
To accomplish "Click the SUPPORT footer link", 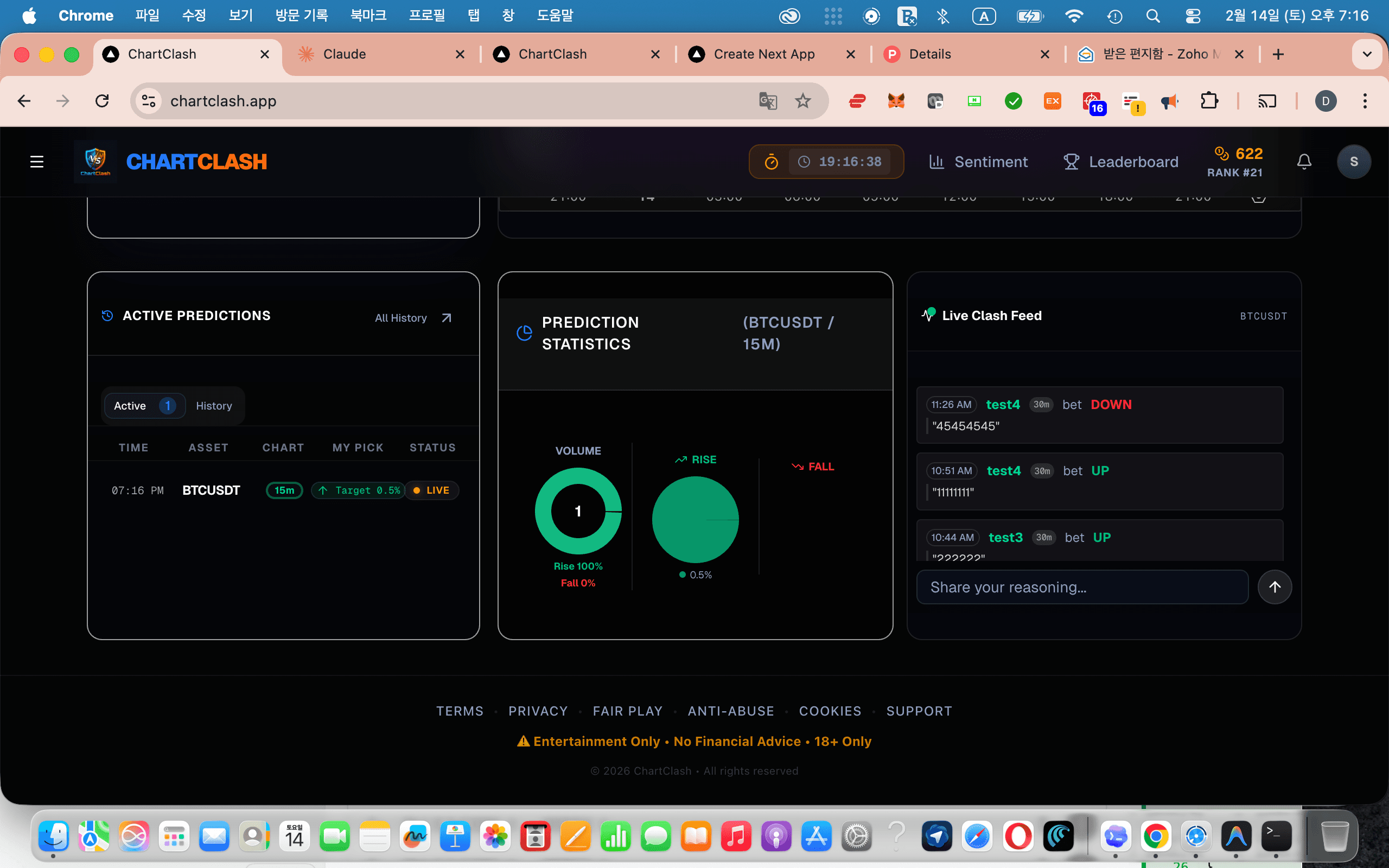I will click(919, 711).
